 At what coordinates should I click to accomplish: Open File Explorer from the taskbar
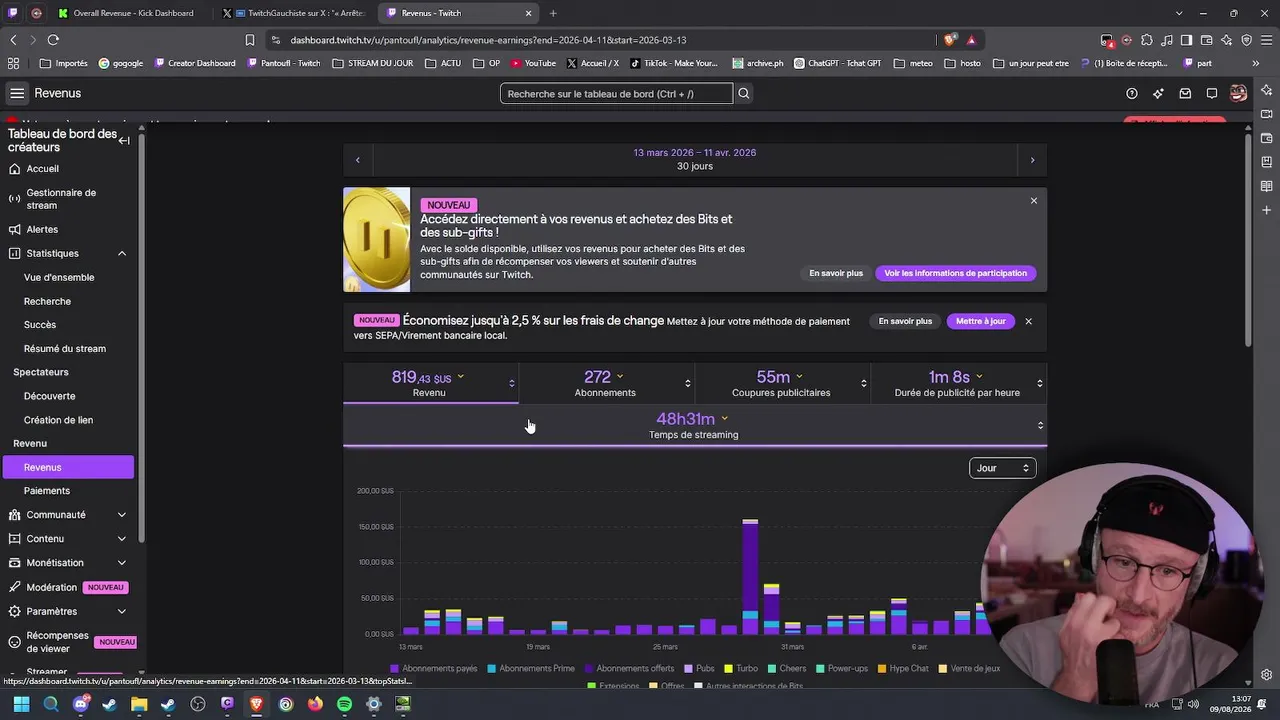(139, 704)
